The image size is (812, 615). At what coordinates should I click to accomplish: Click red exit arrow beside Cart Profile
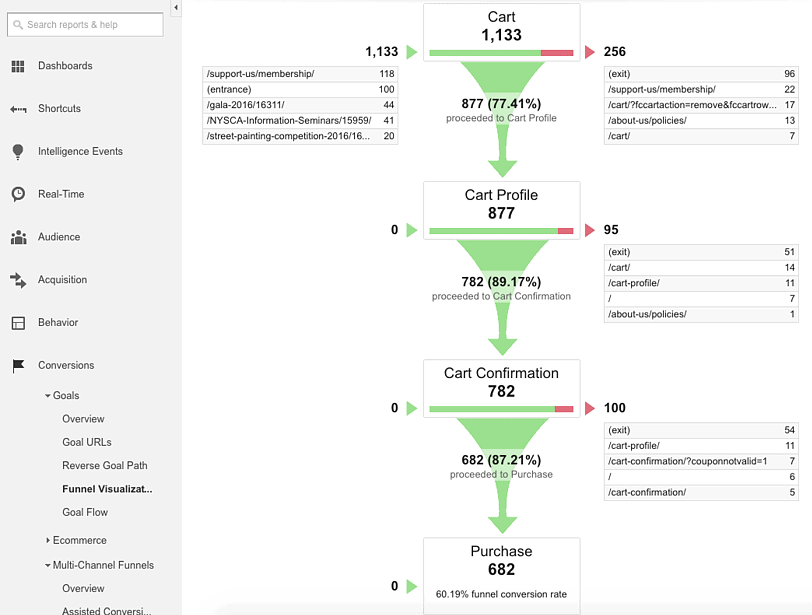point(590,230)
